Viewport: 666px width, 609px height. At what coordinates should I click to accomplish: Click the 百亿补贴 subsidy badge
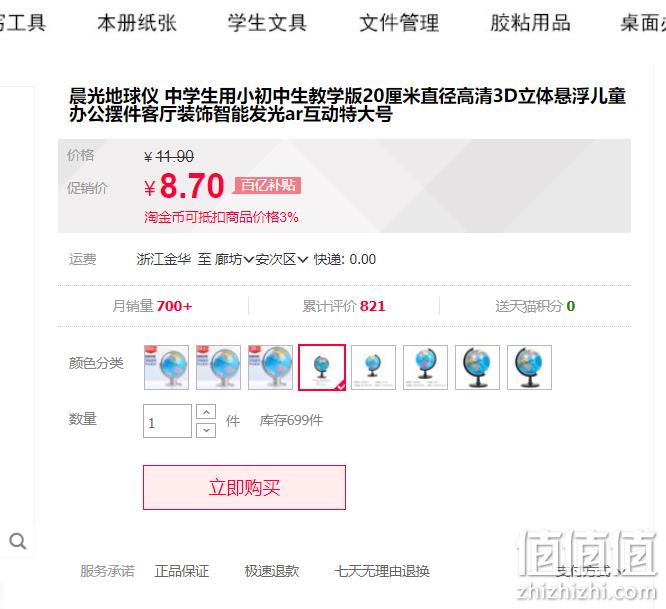[x=268, y=185]
